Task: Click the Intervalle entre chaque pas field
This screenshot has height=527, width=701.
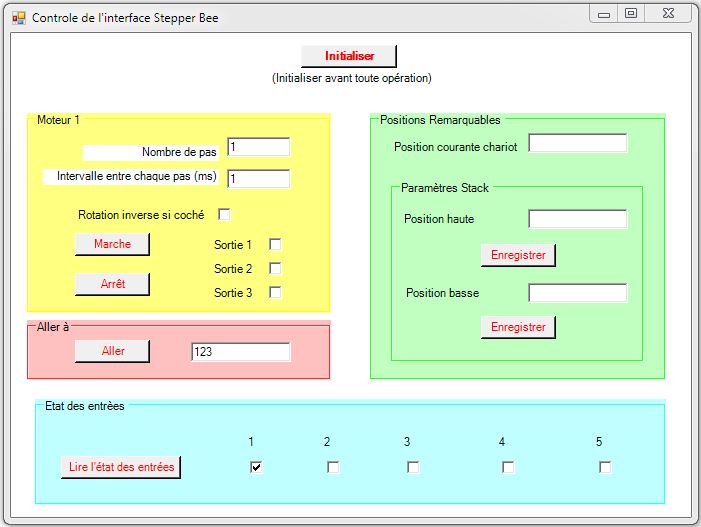Action: (258, 179)
